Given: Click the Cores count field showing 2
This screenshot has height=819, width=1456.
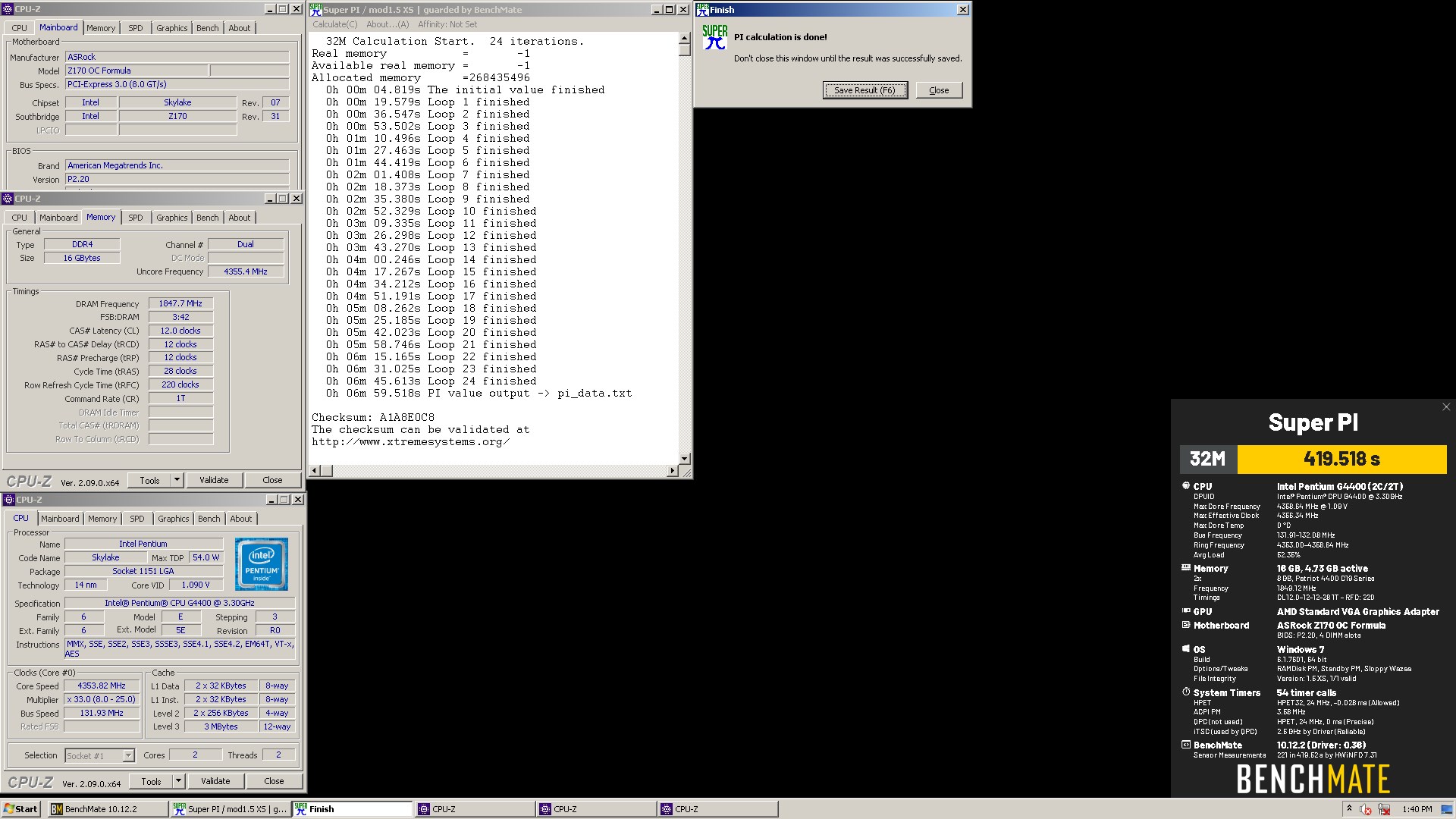Looking at the screenshot, I should (195, 755).
